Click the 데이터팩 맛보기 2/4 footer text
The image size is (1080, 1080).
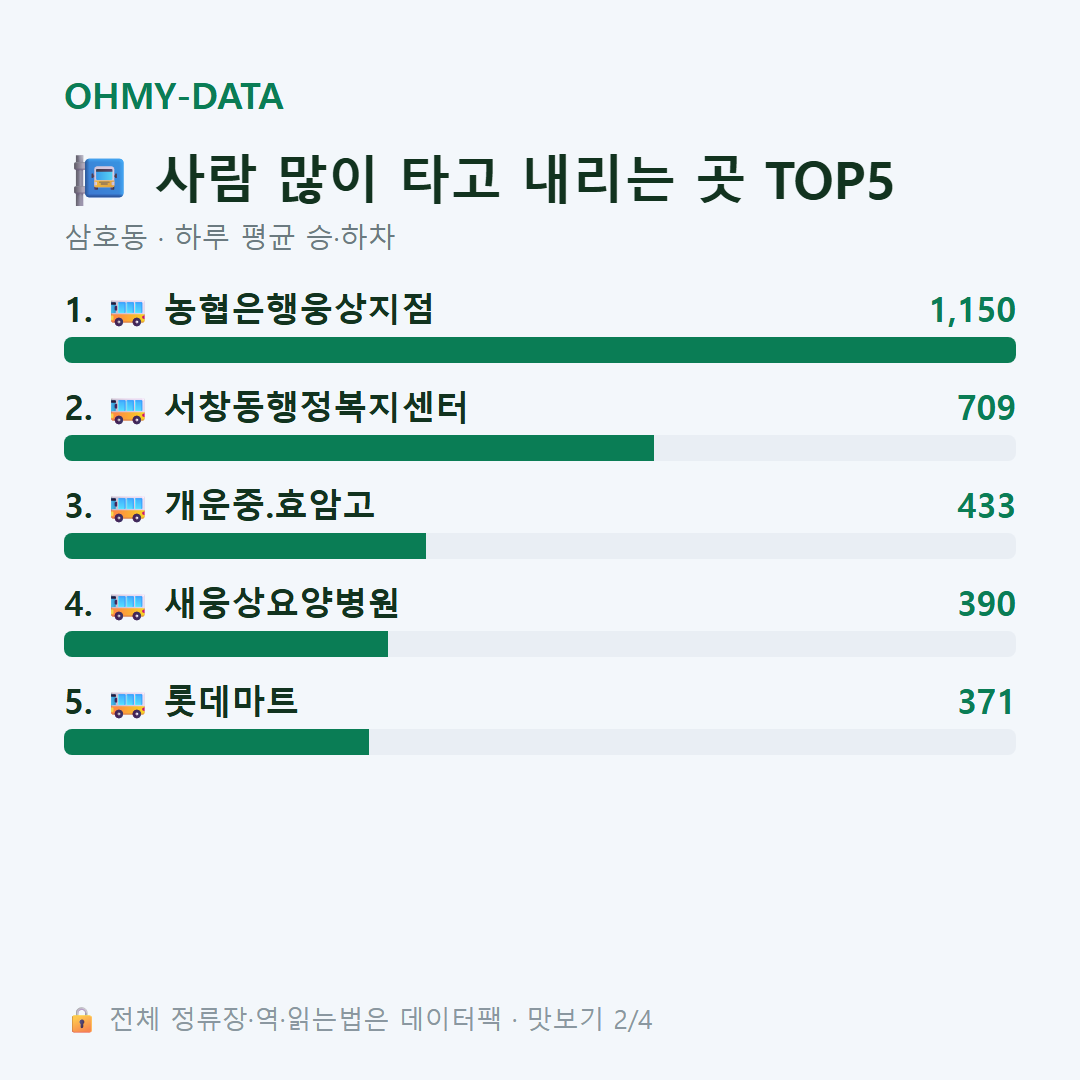point(526,1019)
